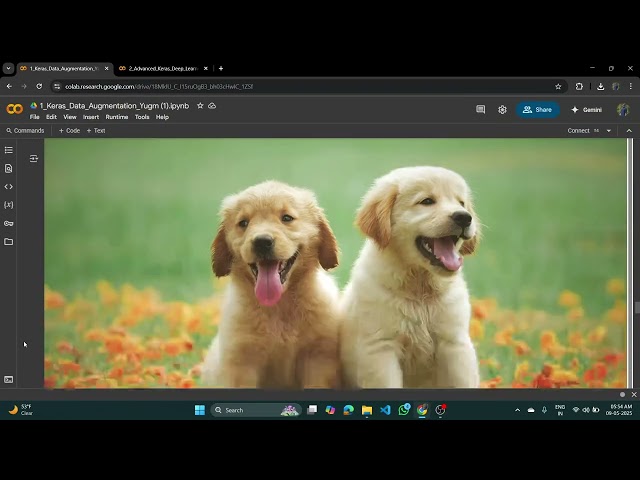Click the puppies output image
Viewport: 640px width, 480px height.
pyautogui.click(x=335, y=263)
